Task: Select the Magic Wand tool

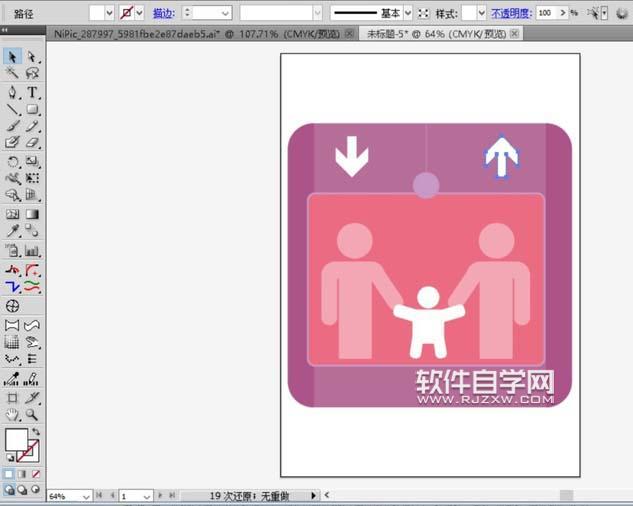Action: [x=12, y=73]
